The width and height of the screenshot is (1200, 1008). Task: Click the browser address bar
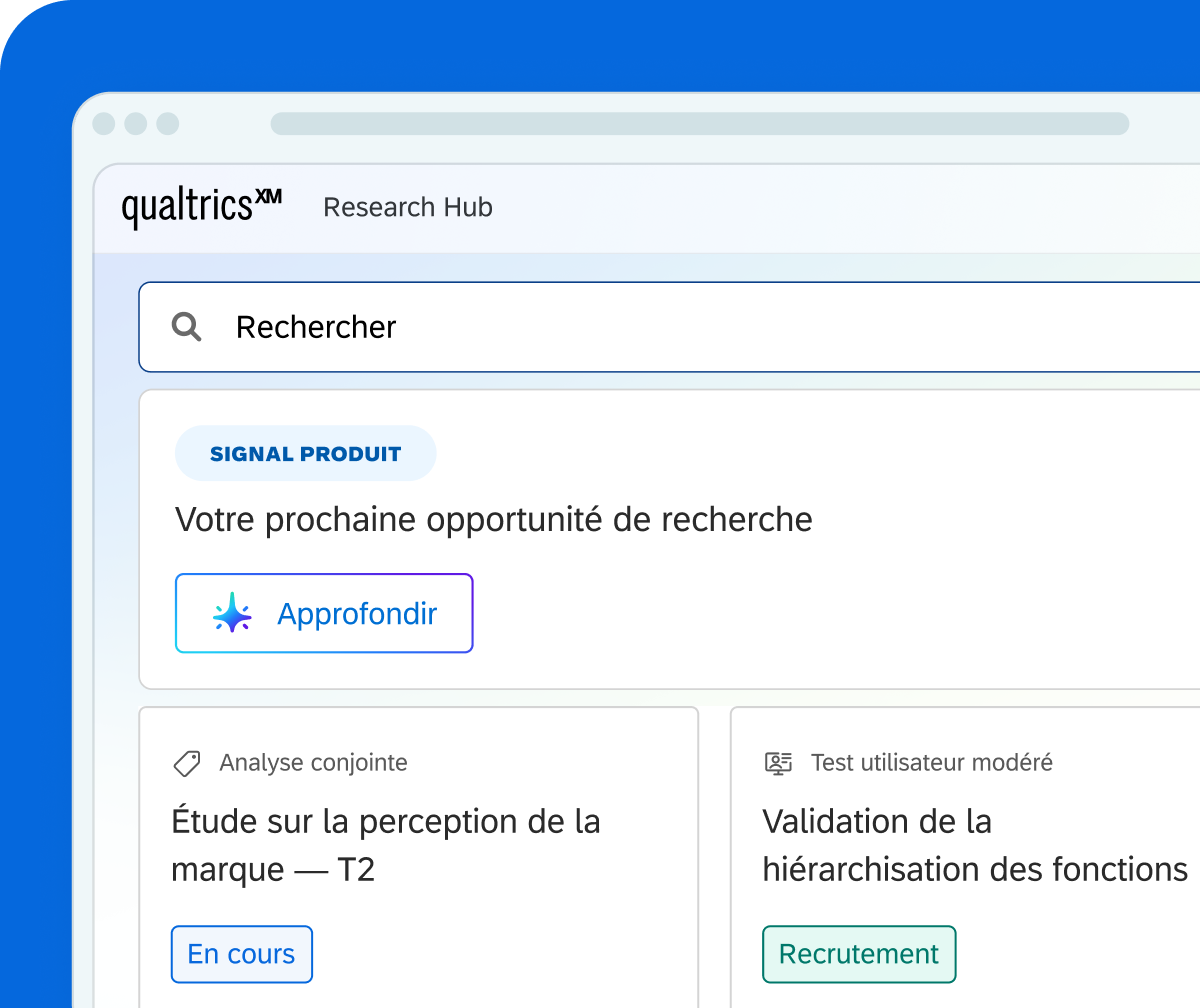(x=700, y=124)
